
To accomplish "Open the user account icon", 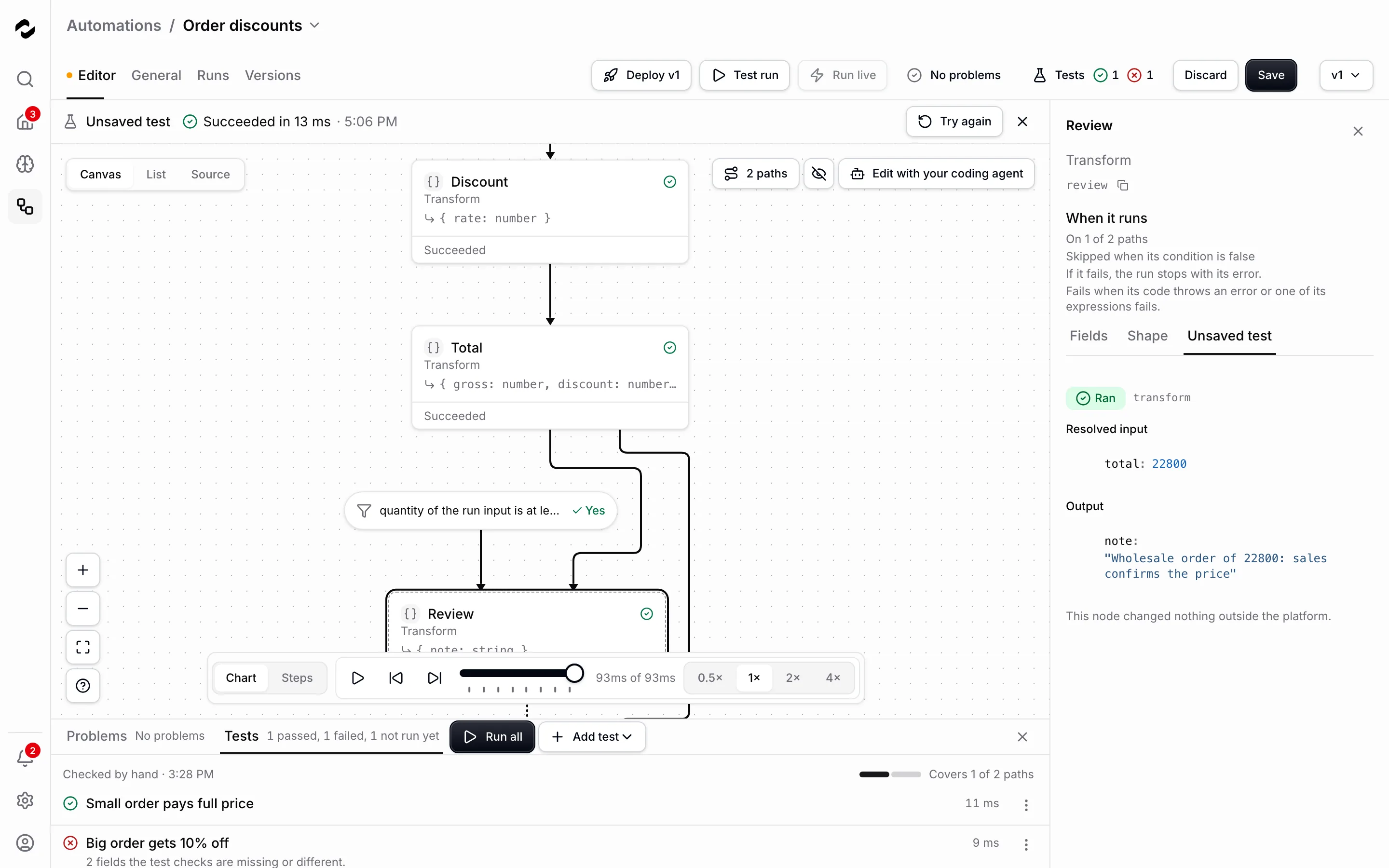I will (25, 843).
